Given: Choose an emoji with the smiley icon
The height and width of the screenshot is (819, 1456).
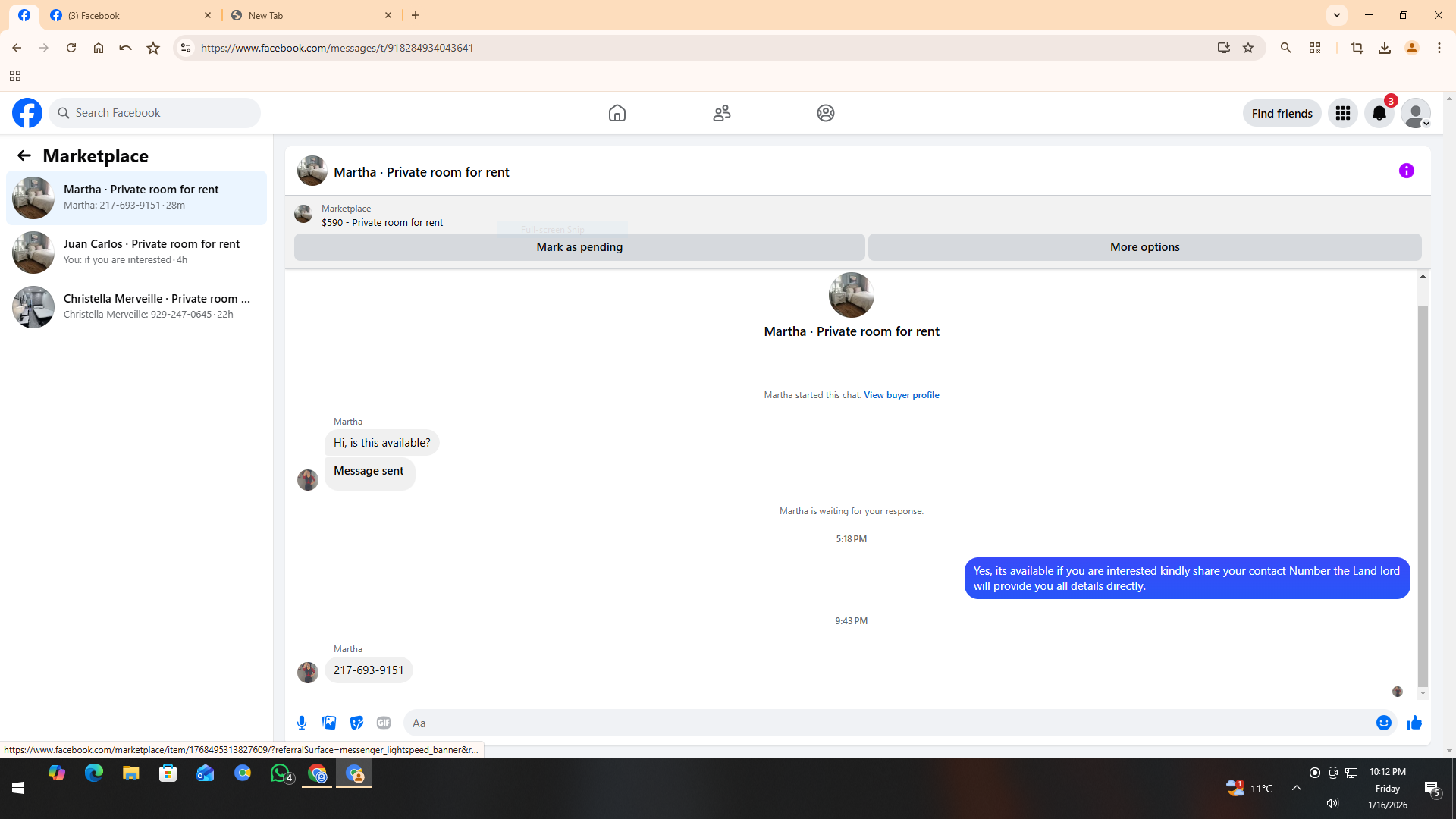Looking at the screenshot, I should tap(1383, 723).
